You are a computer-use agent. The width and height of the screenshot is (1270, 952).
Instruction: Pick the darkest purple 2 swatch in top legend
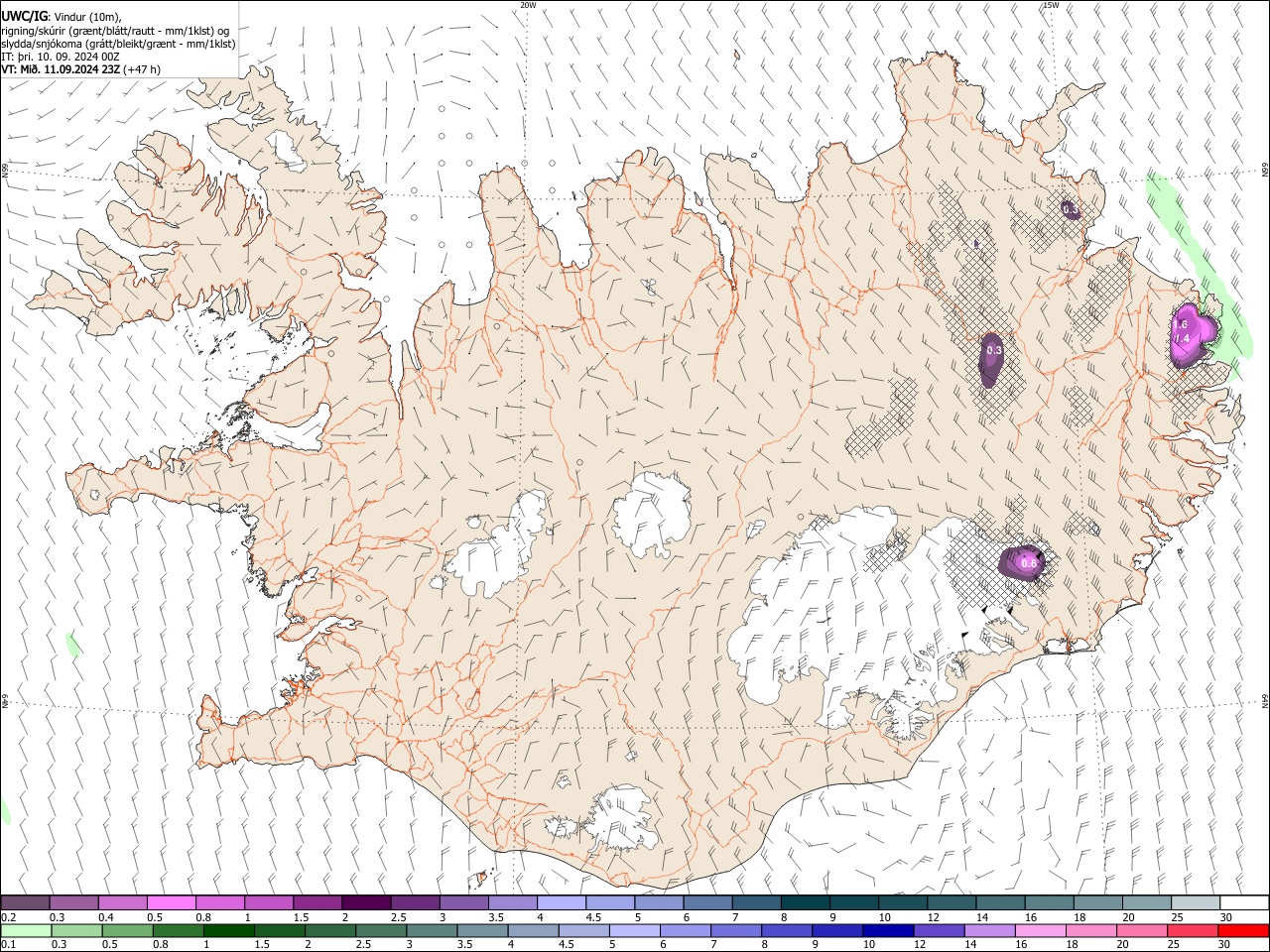point(366,903)
